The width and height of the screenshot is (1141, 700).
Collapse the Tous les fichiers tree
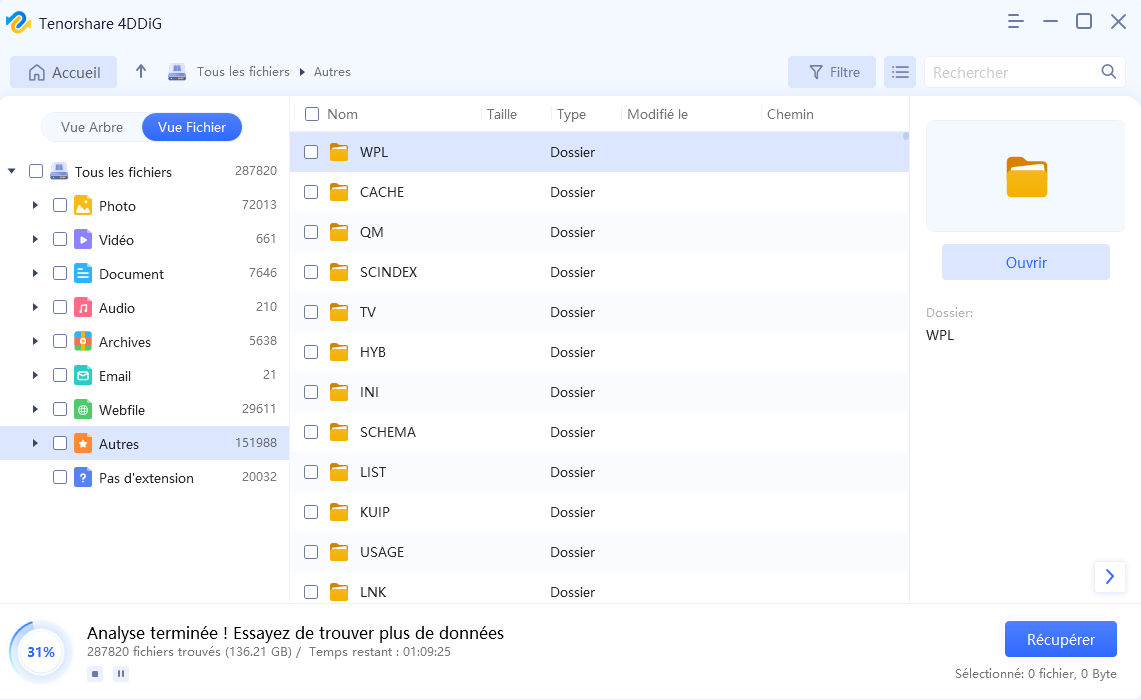click(x=12, y=172)
